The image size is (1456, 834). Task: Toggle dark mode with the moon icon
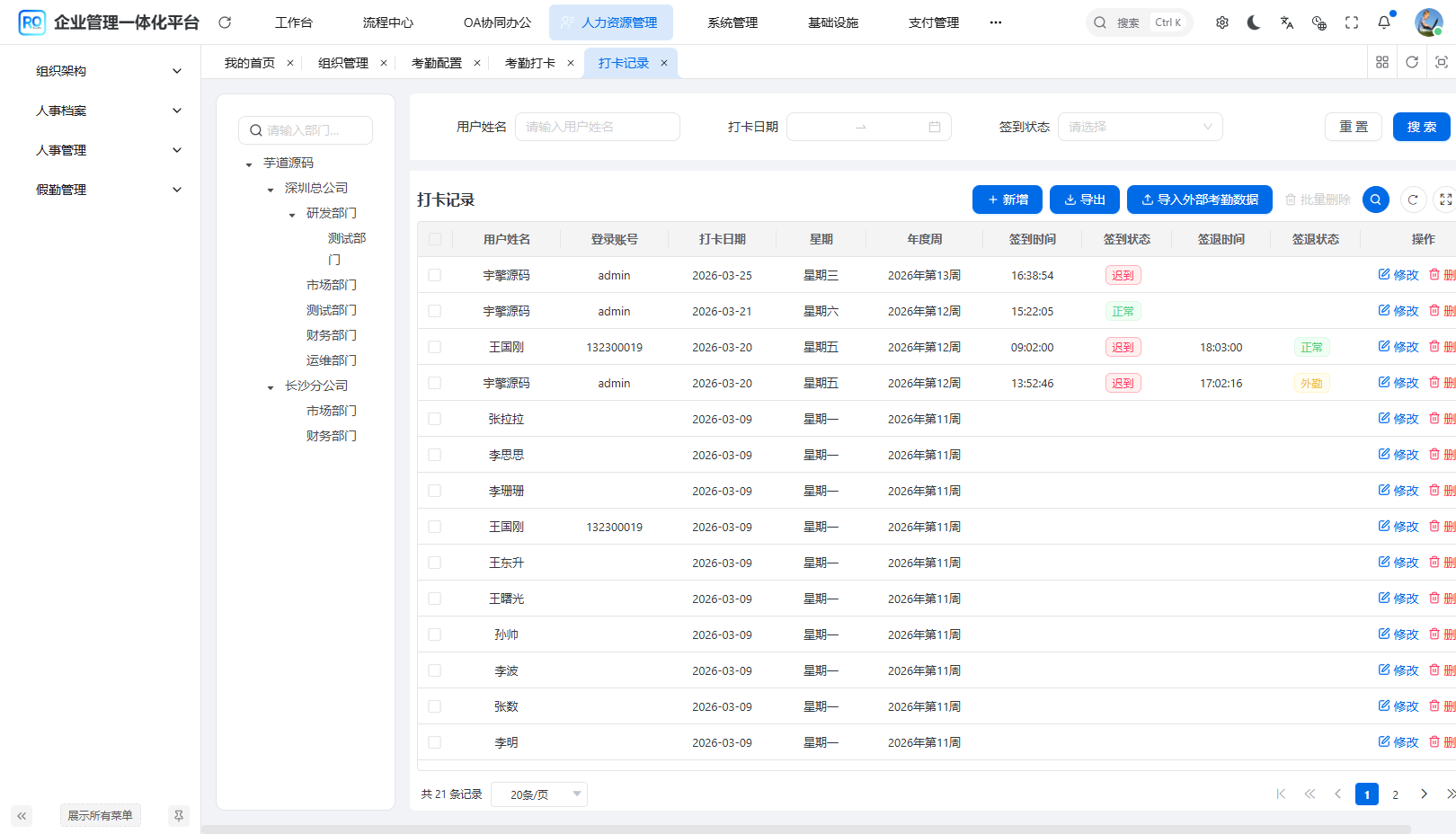tap(1254, 22)
